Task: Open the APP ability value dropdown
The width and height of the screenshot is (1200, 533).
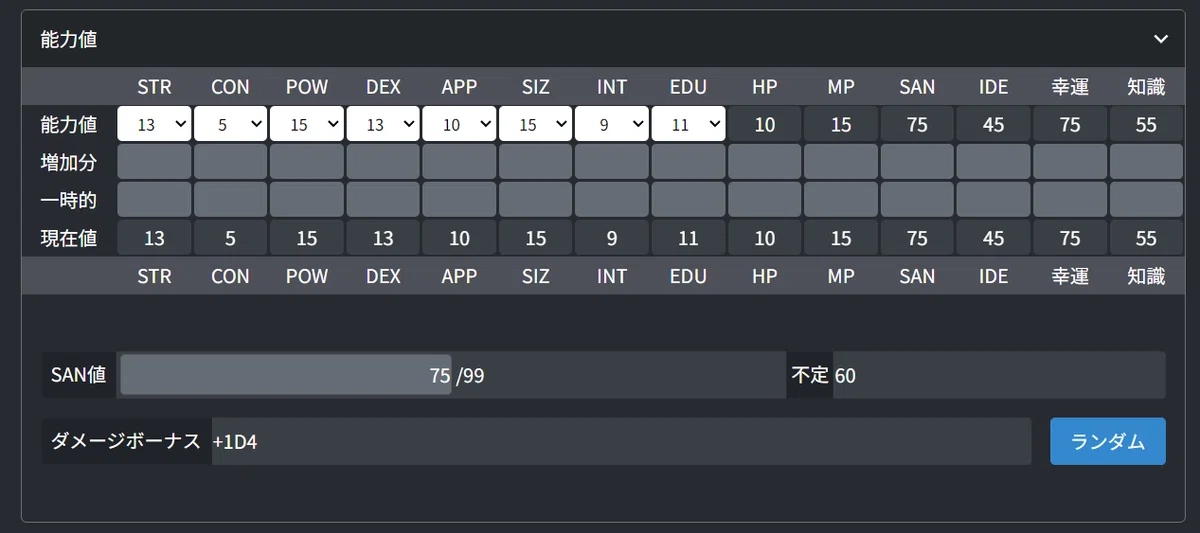Action: tap(459, 124)
